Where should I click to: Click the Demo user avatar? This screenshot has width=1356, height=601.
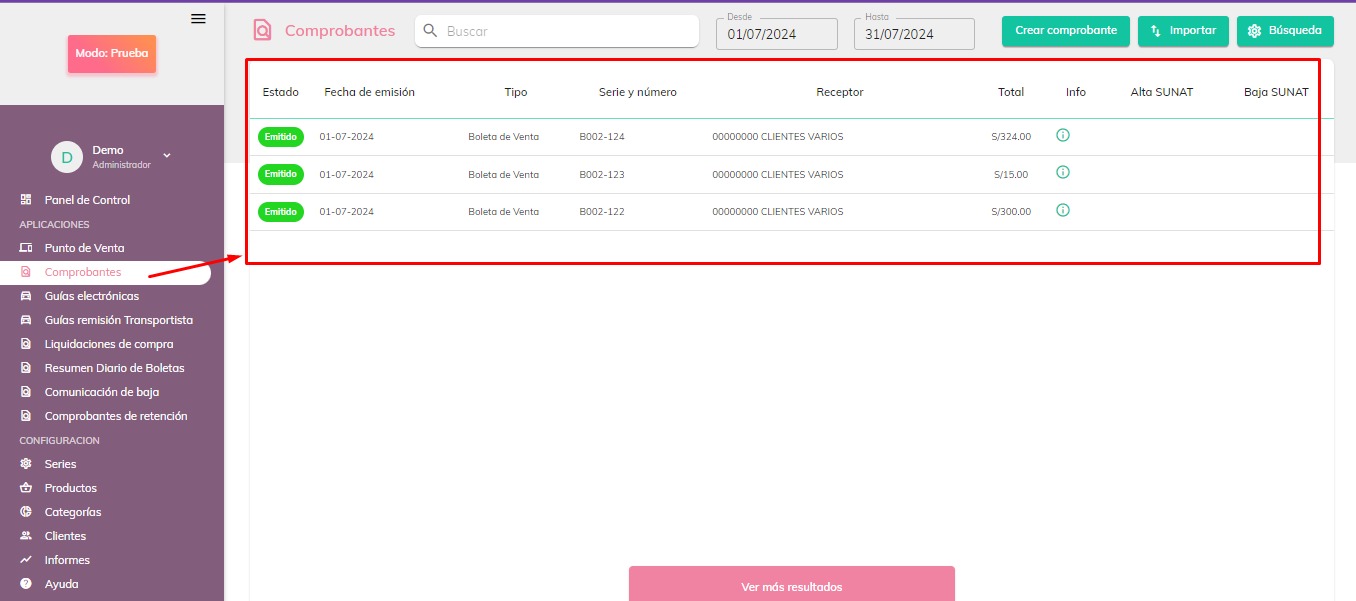pos(67,156)
